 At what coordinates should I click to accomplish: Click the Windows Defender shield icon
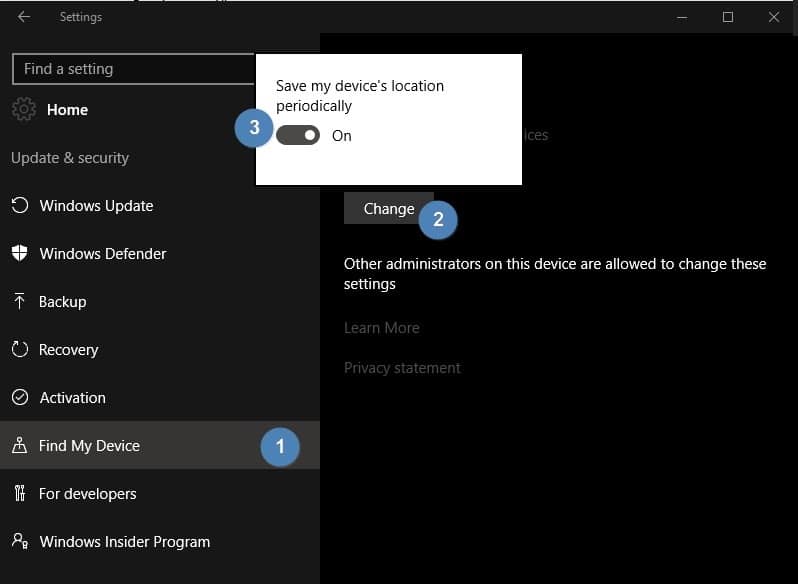[x=19, y=253]
